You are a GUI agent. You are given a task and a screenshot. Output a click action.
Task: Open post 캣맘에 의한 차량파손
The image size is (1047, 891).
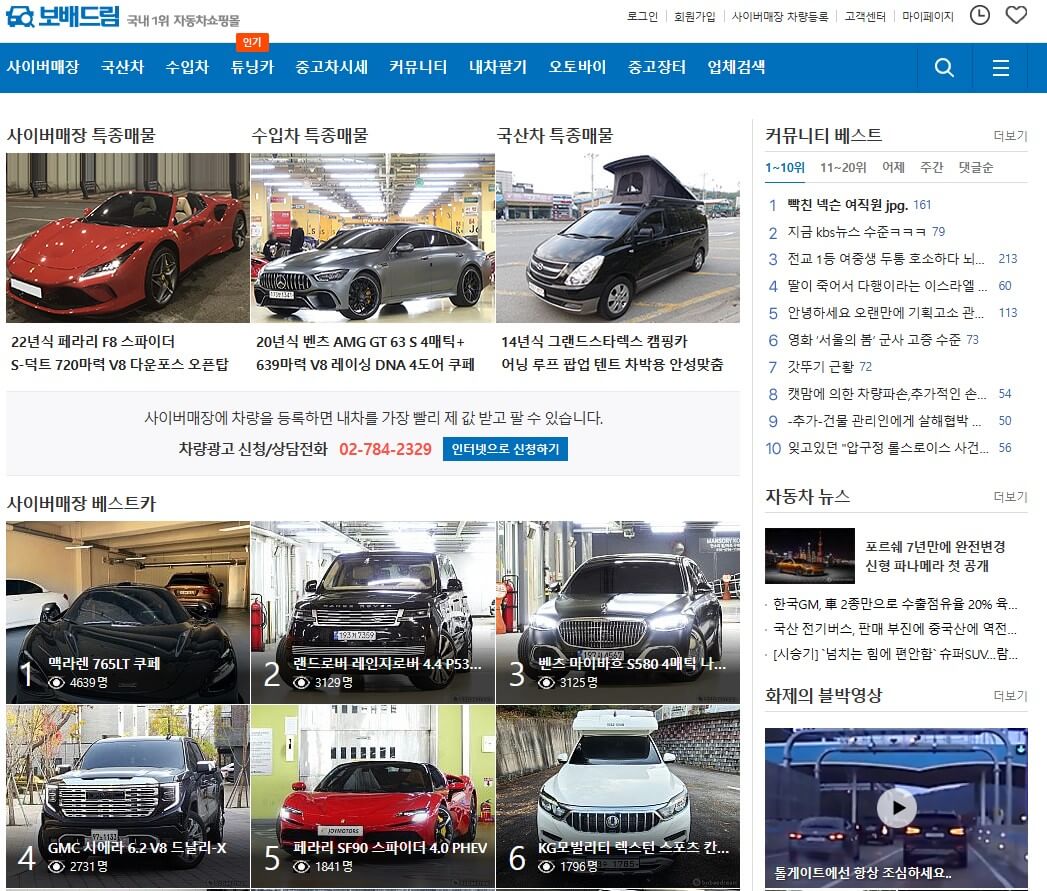pos(887,393)
